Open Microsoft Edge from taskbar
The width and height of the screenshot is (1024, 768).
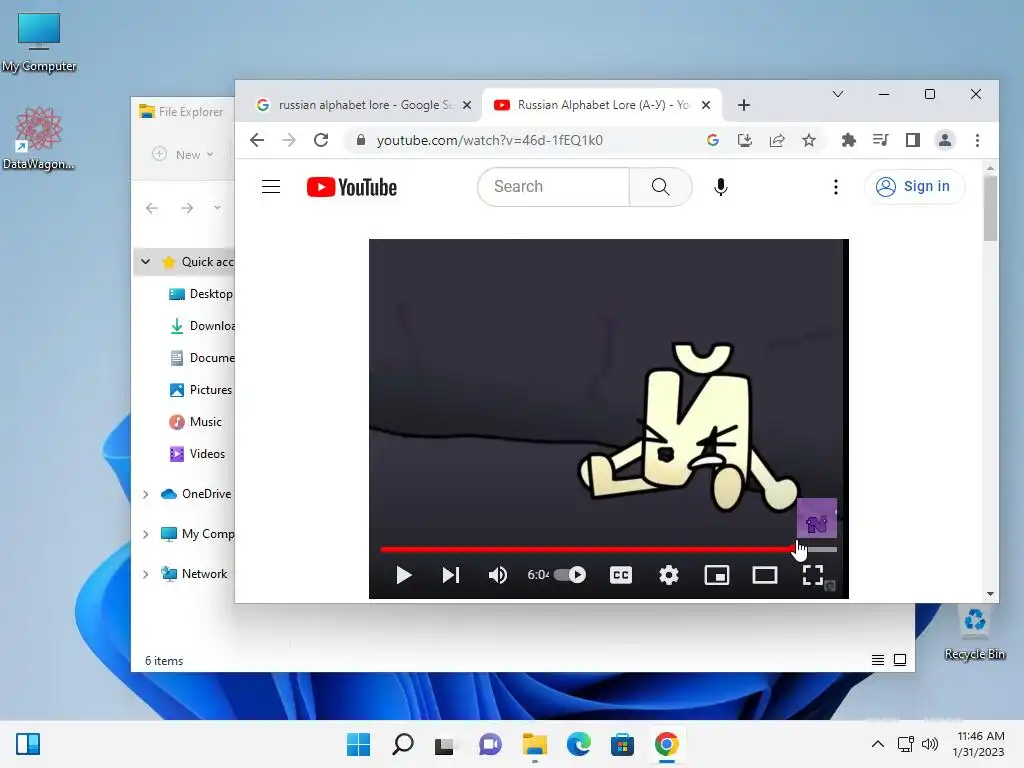pos(579,744)
